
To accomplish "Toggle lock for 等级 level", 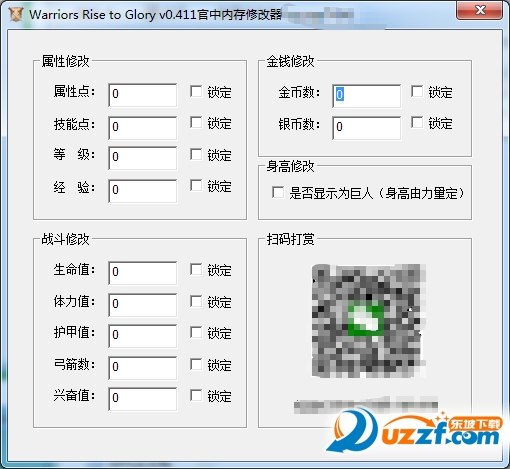I will tap(196, 154).
